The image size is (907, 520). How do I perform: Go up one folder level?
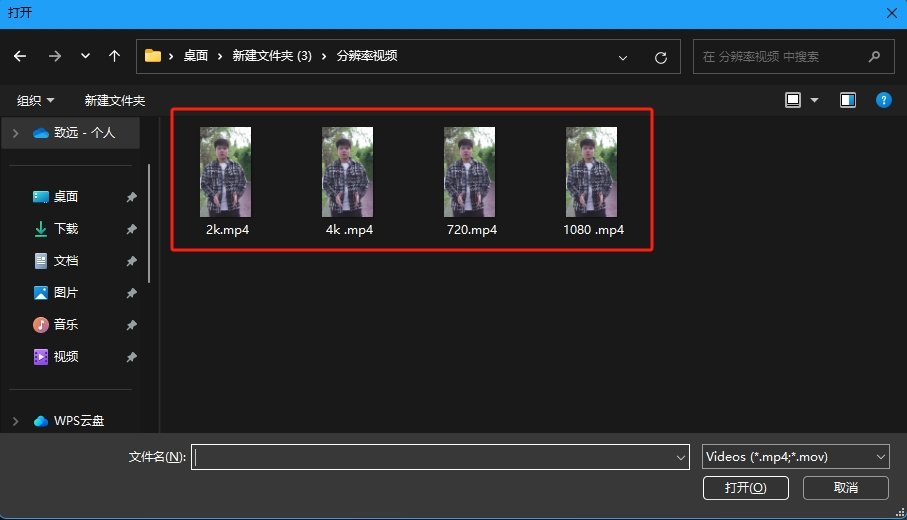(x=114, y=57)
